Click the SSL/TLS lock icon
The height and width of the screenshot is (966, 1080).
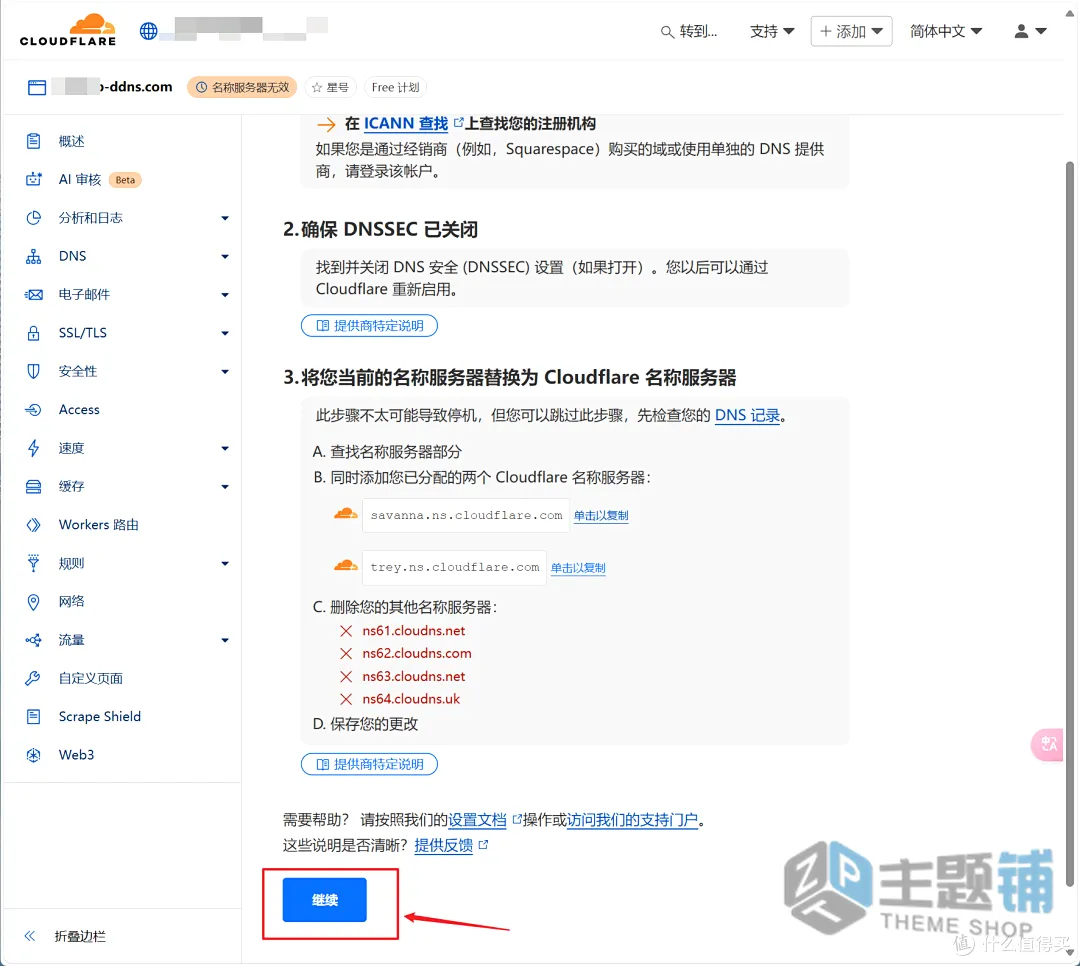coord(33,333)
